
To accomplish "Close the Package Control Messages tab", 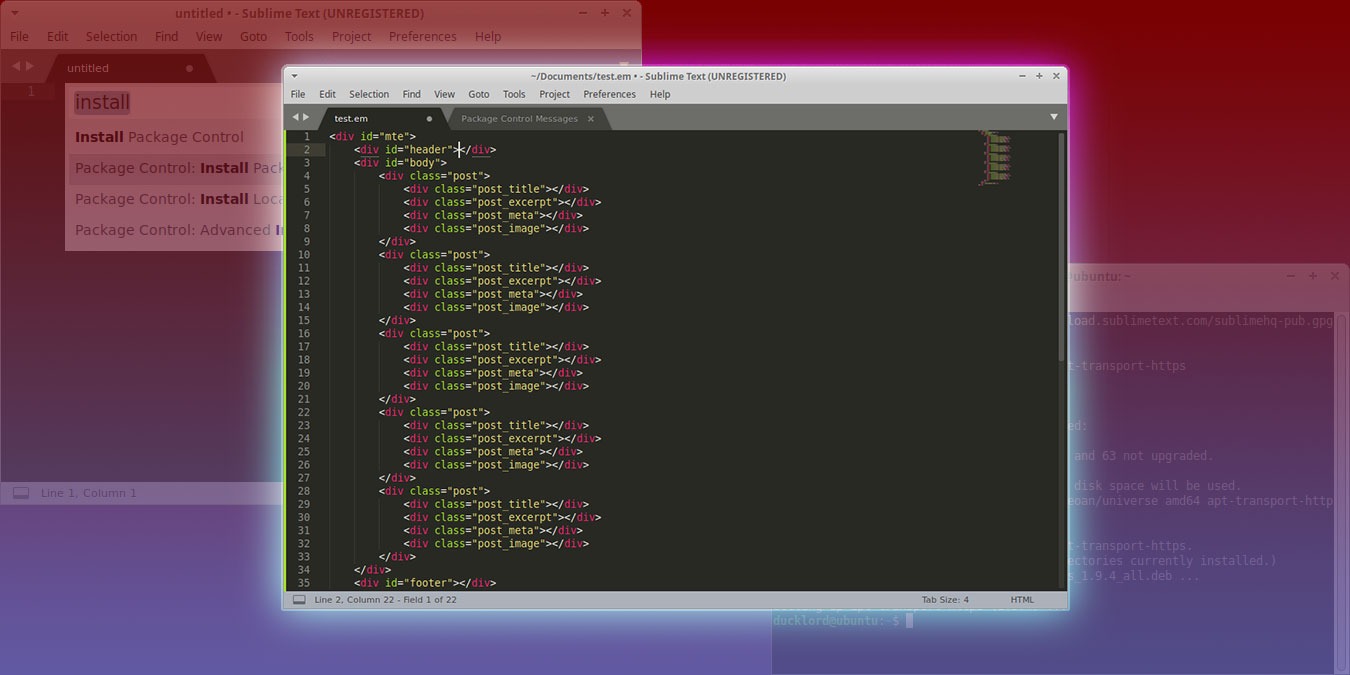I will tap(590, 118).
